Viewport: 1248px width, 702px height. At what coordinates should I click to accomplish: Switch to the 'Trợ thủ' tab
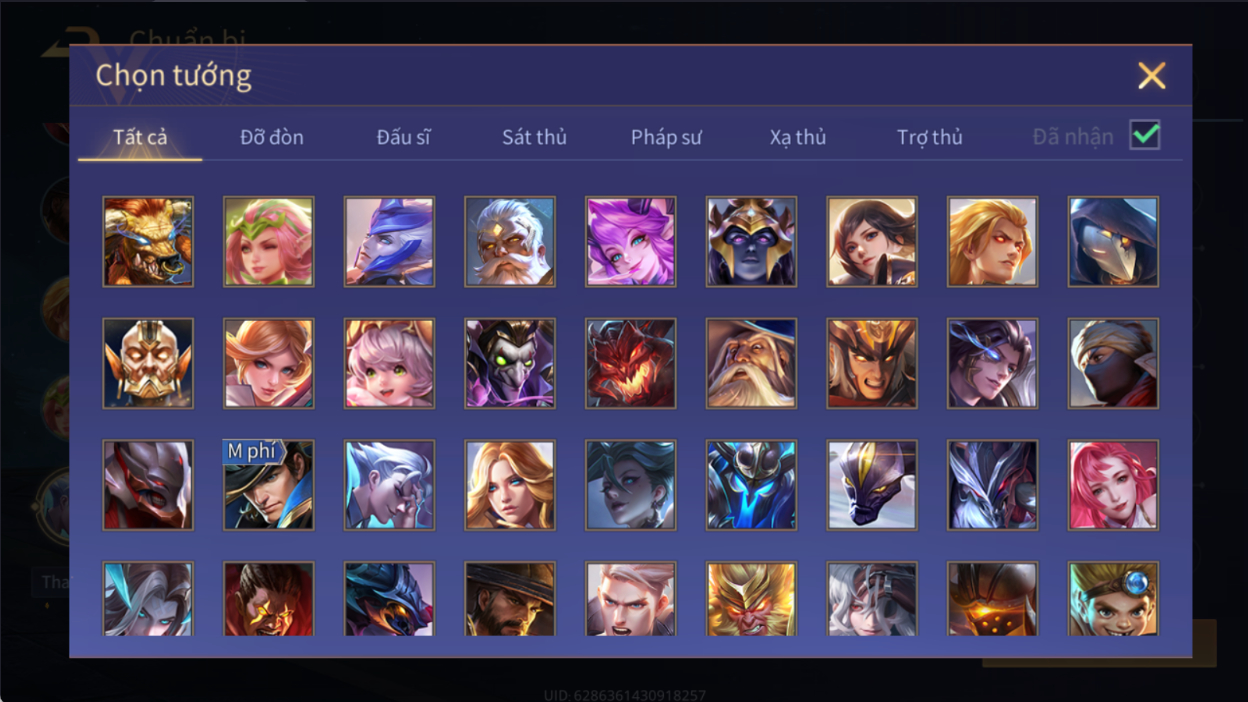[x=929, y=137]
